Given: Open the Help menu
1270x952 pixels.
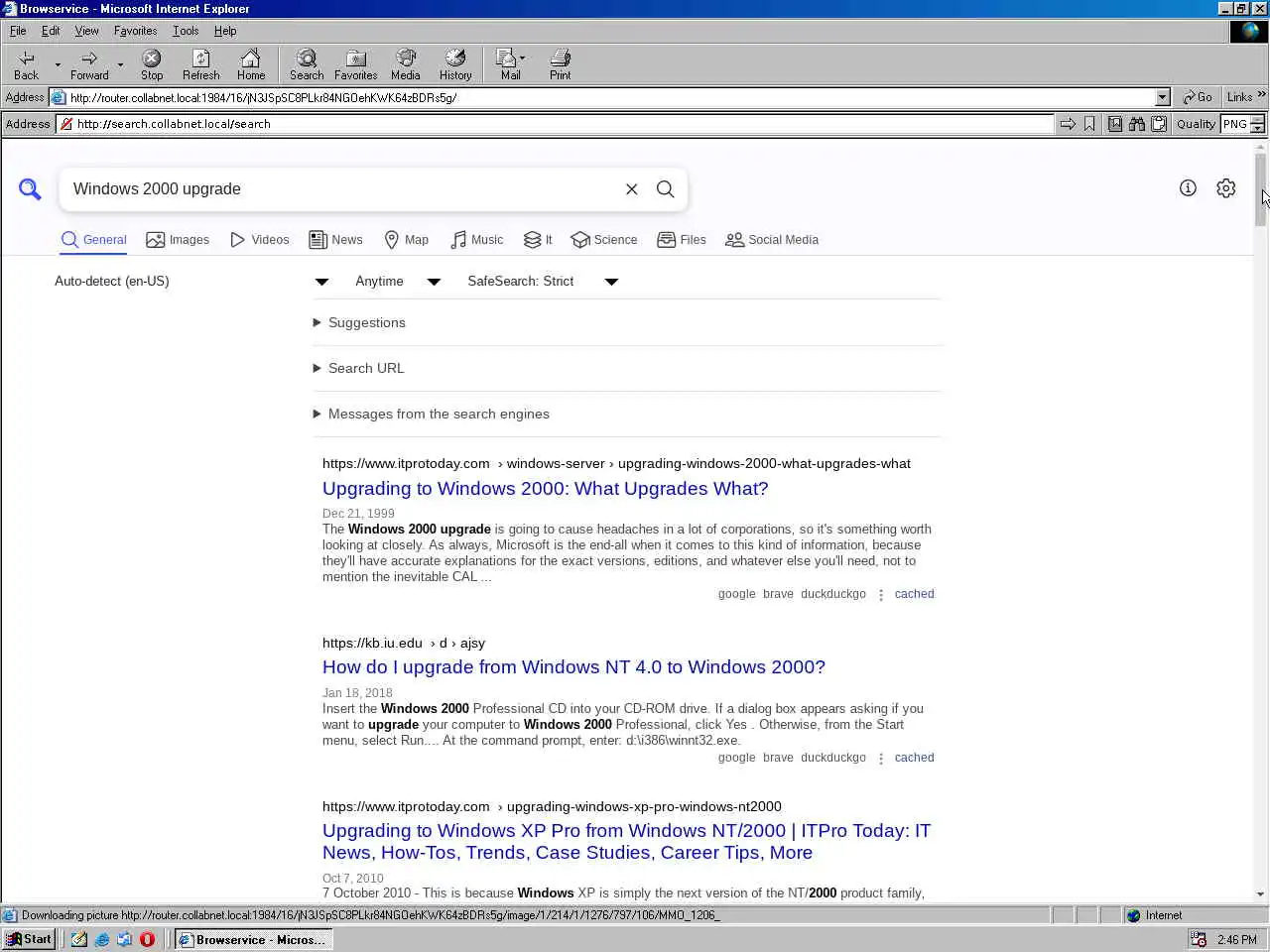Looking at the screenshot, I should pyautogui.click(x=225, y=31).
